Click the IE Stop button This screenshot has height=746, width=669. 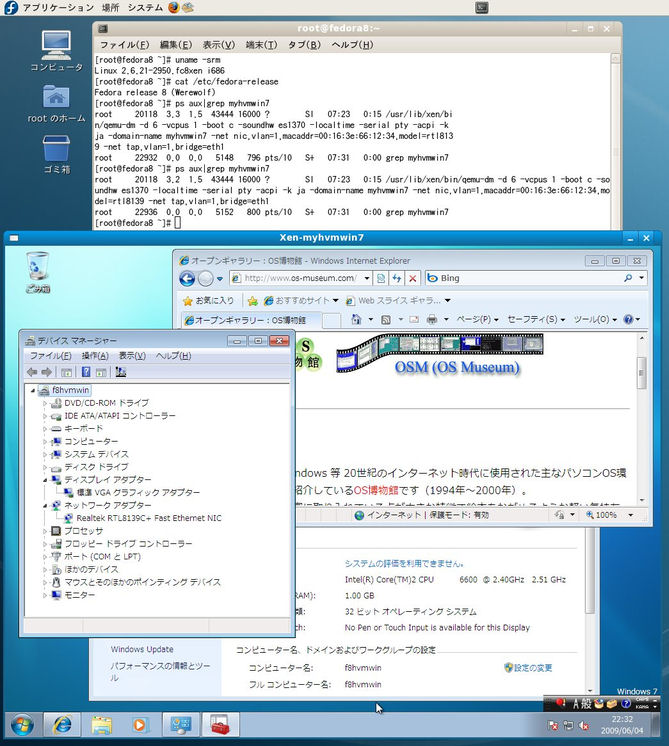413,278
